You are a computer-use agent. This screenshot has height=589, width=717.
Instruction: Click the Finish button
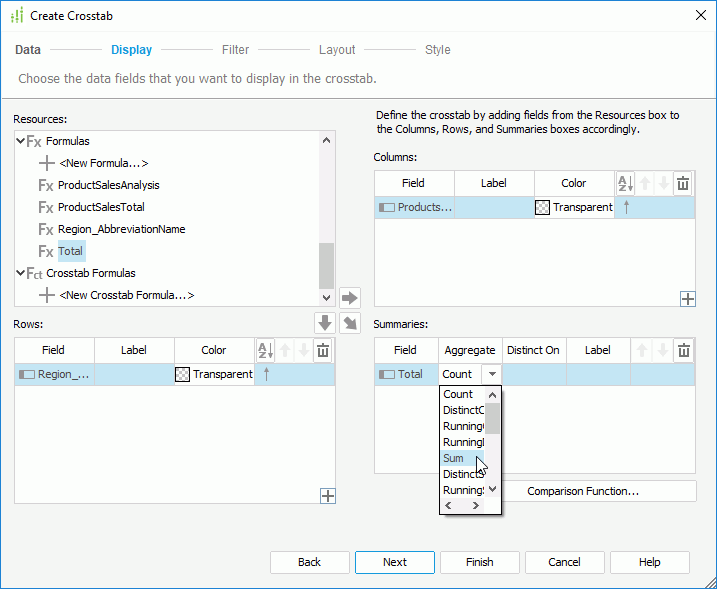pos(480,562)
